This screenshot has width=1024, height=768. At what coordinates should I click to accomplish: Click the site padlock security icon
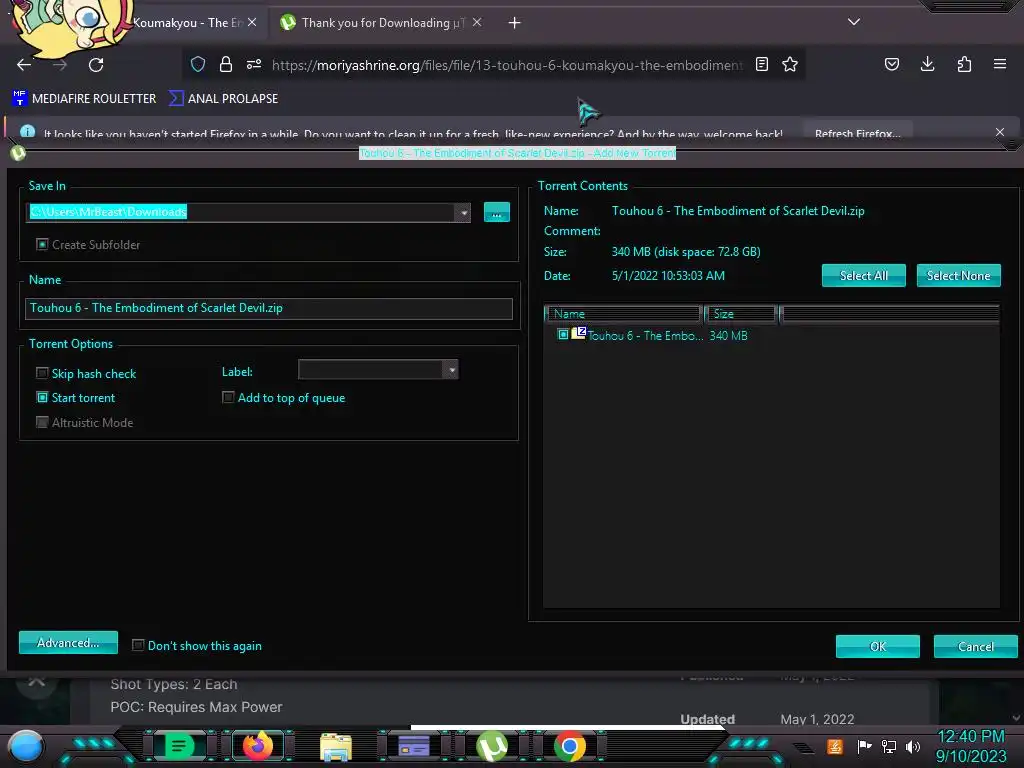226,64
